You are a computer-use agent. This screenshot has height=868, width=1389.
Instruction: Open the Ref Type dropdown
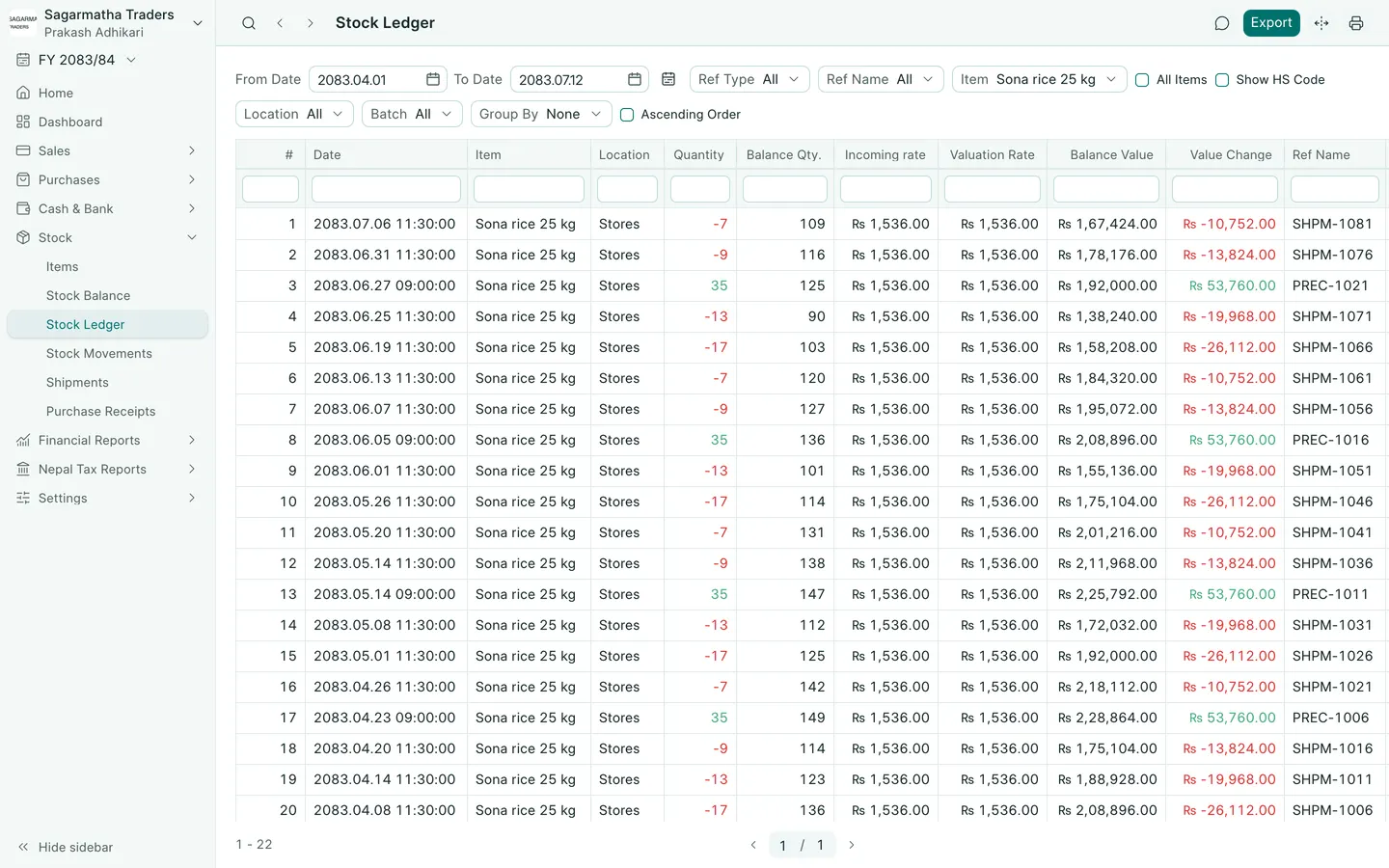click(x=749, y=79)
